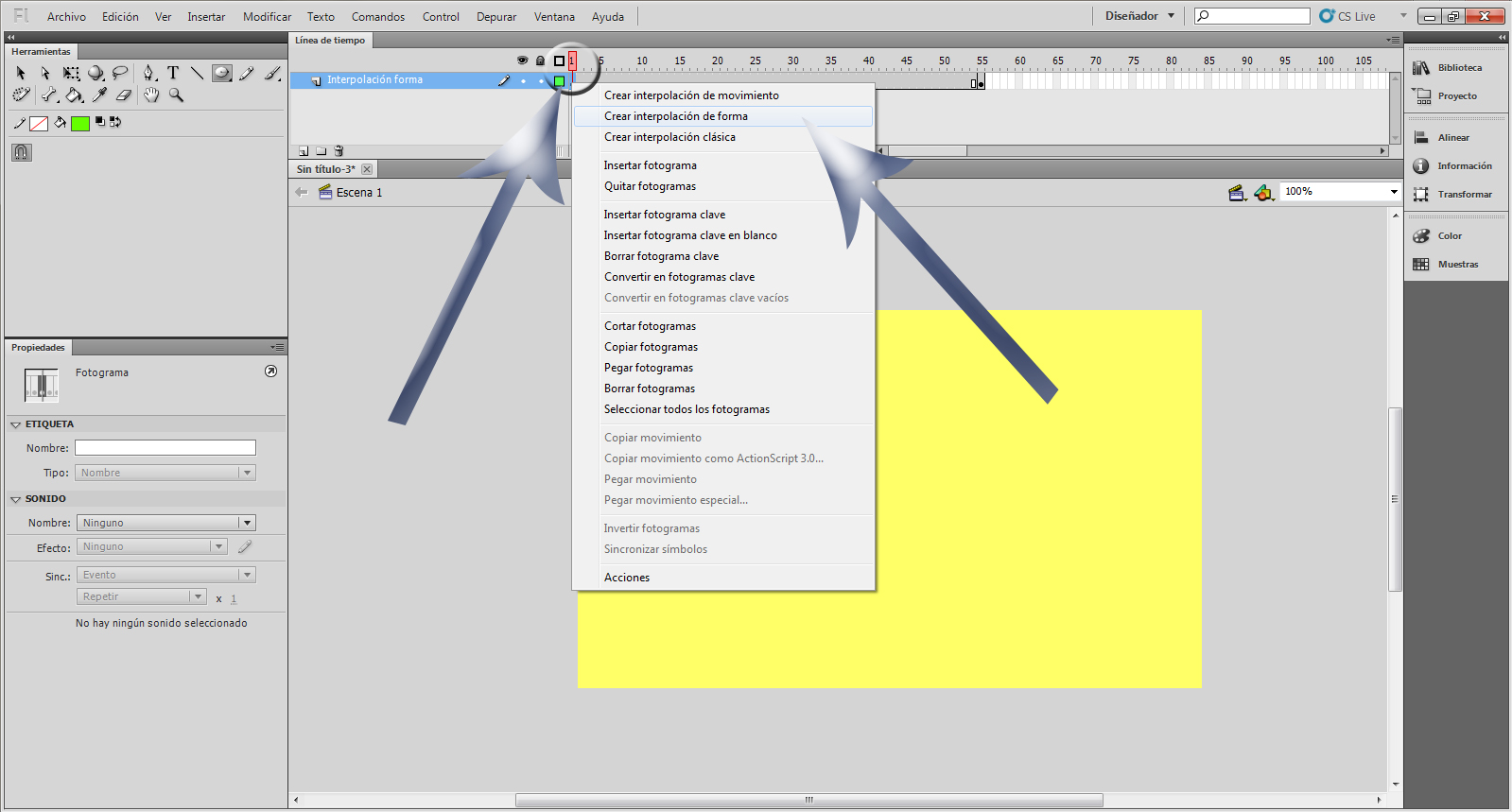Click the playhead at frame 1
1512x812 pixels.
coord(572,61)
